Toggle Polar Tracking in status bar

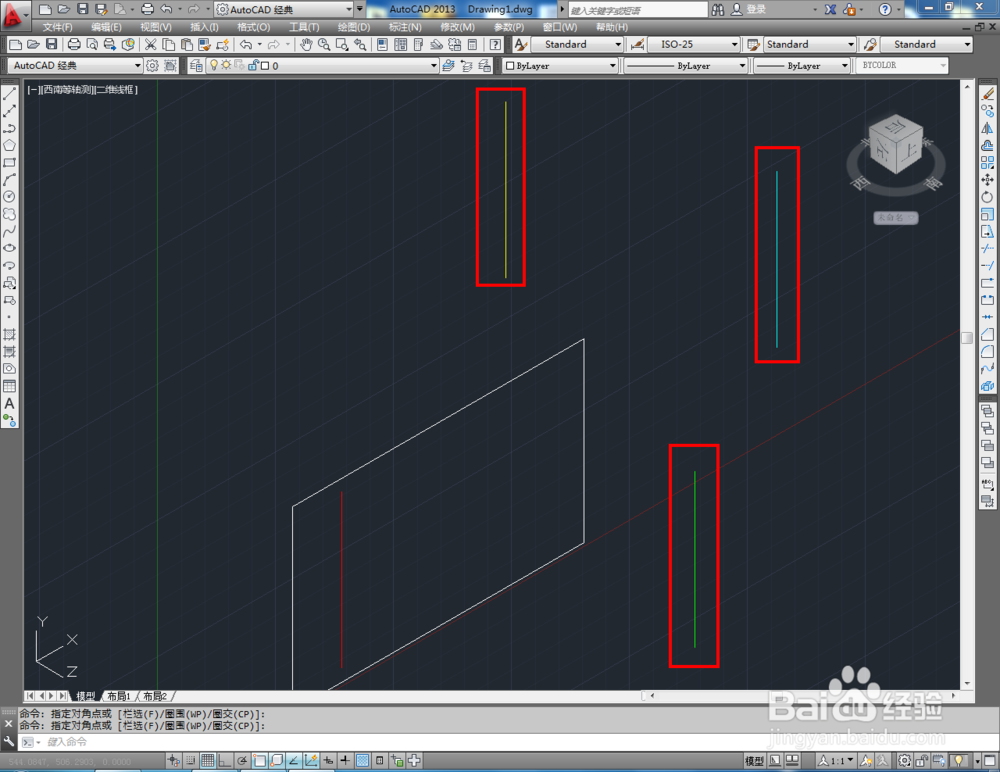pyautogui.click(x=242, y=761)
